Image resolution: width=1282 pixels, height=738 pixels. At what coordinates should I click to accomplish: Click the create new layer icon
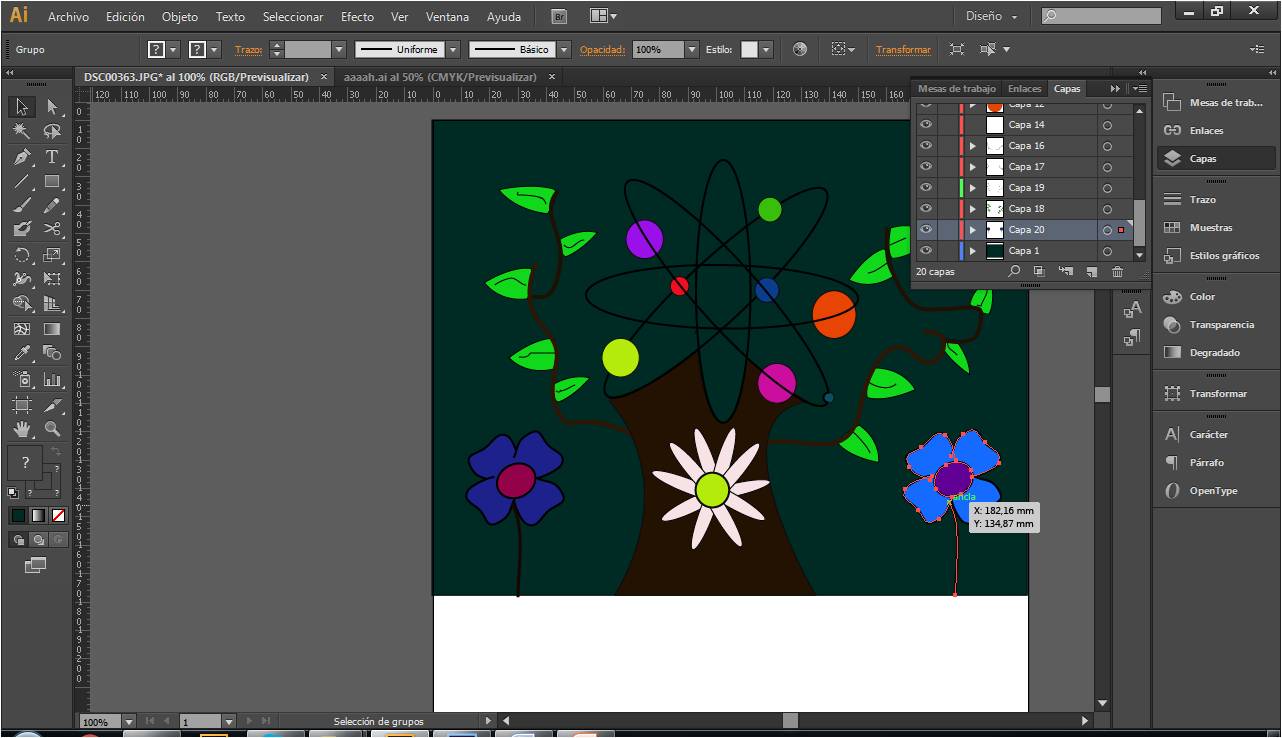(x=1092, y=271)
